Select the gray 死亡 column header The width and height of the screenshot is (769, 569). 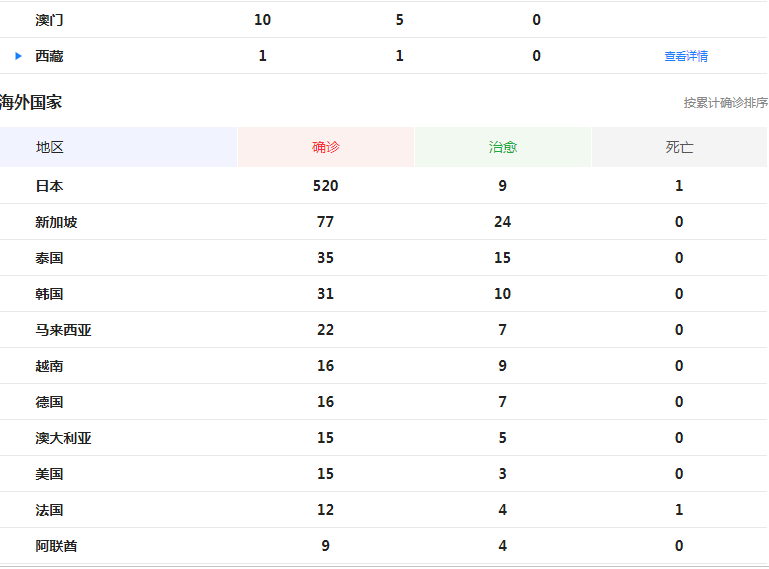[x=680, y=147]
